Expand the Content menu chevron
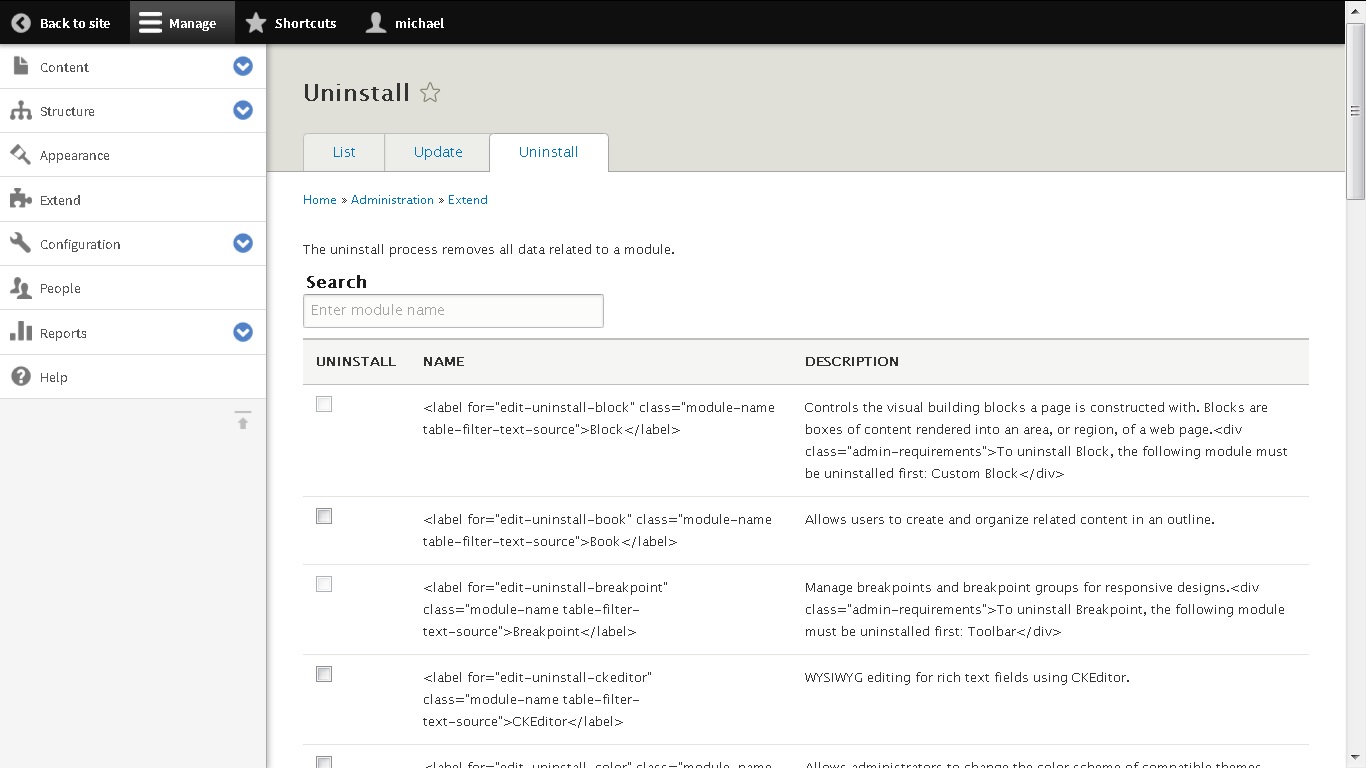 (x=243, y=66)
